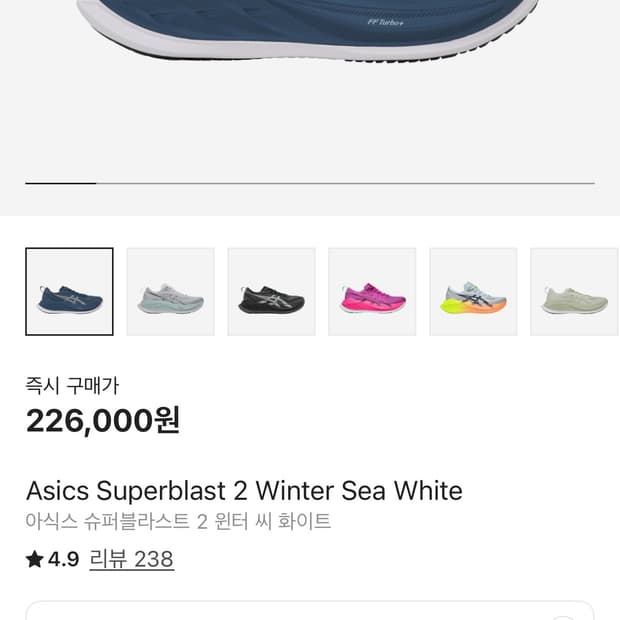Tap the main product shoe image

300,25
